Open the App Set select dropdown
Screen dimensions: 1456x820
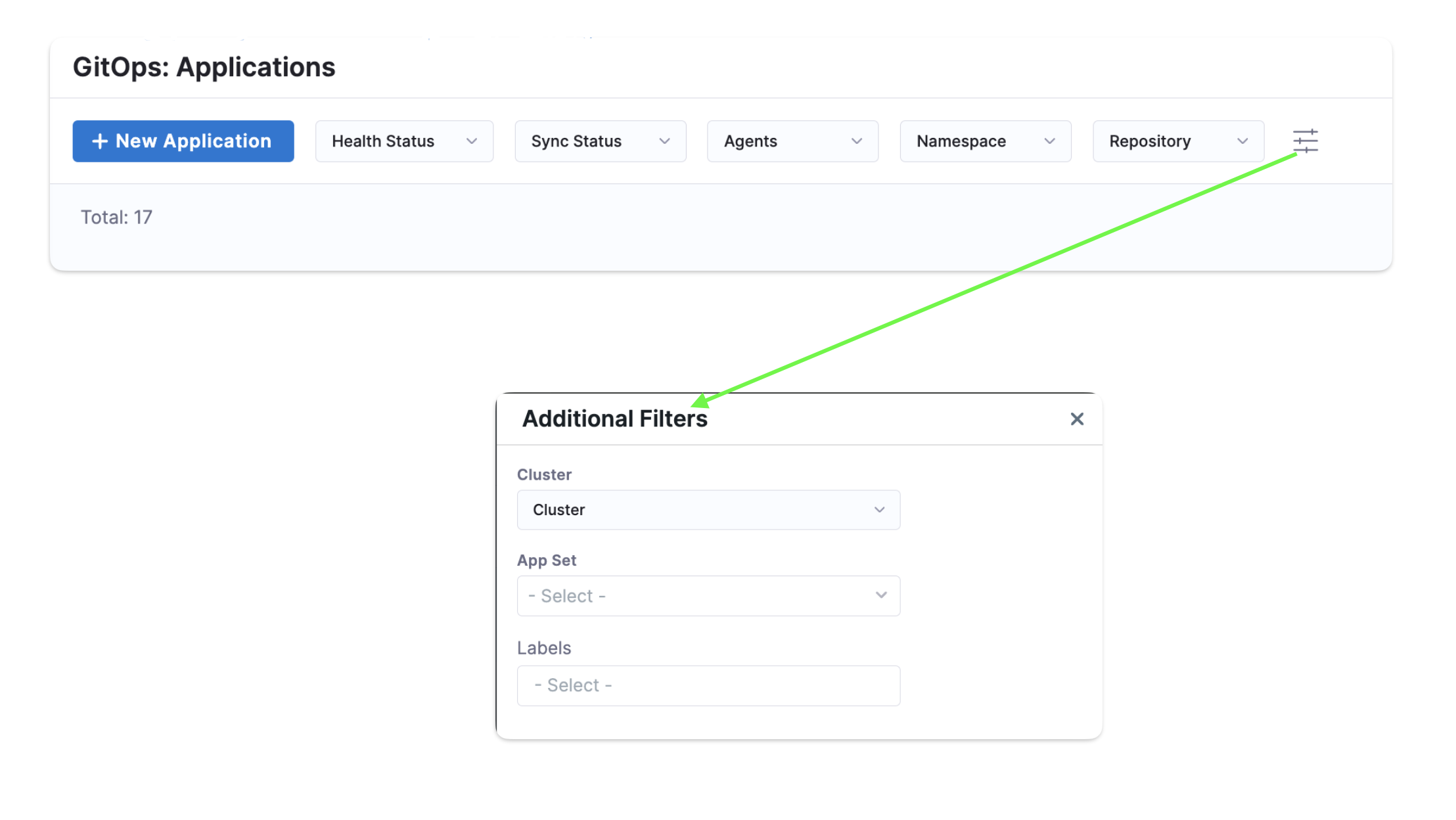tap(708, 595)
